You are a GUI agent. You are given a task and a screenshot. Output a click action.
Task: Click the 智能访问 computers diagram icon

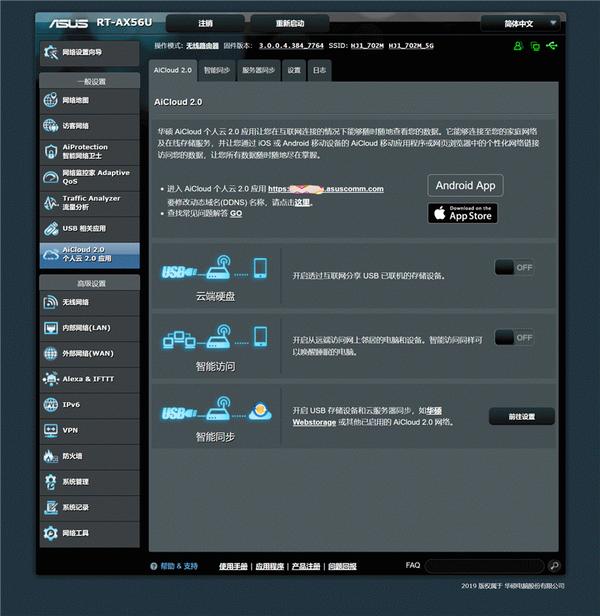pyautogui.click(x=215, y=337)
